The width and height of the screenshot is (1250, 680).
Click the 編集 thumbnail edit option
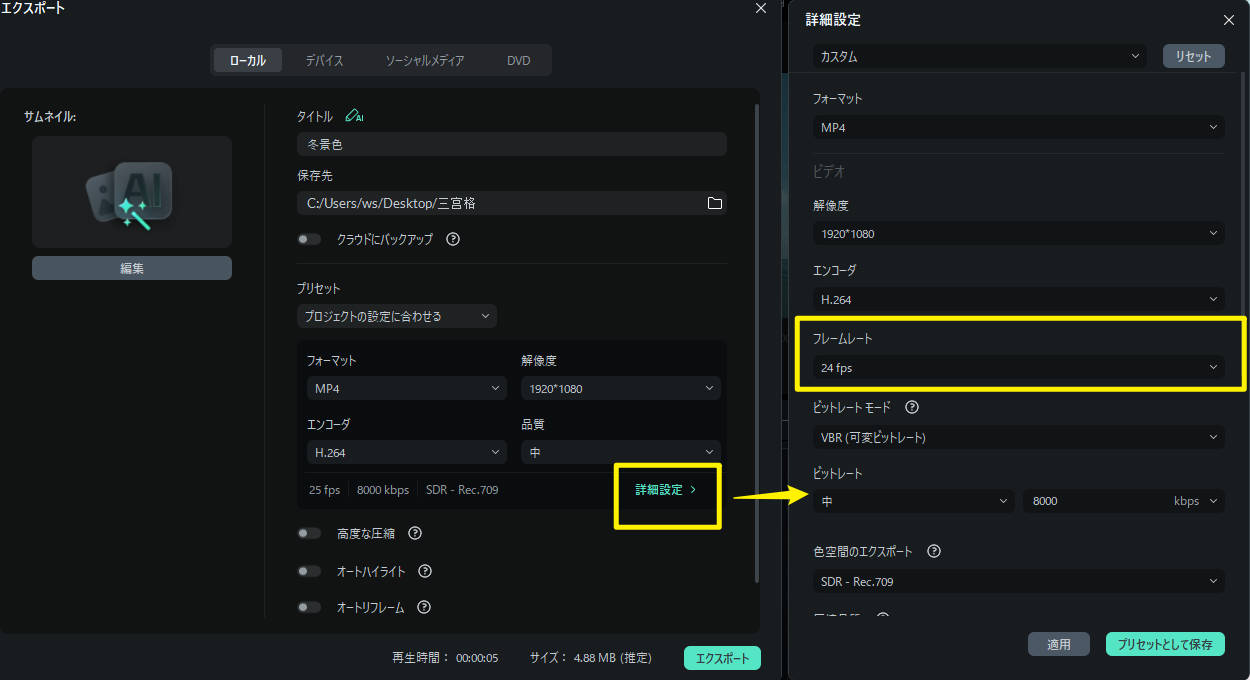131,267
